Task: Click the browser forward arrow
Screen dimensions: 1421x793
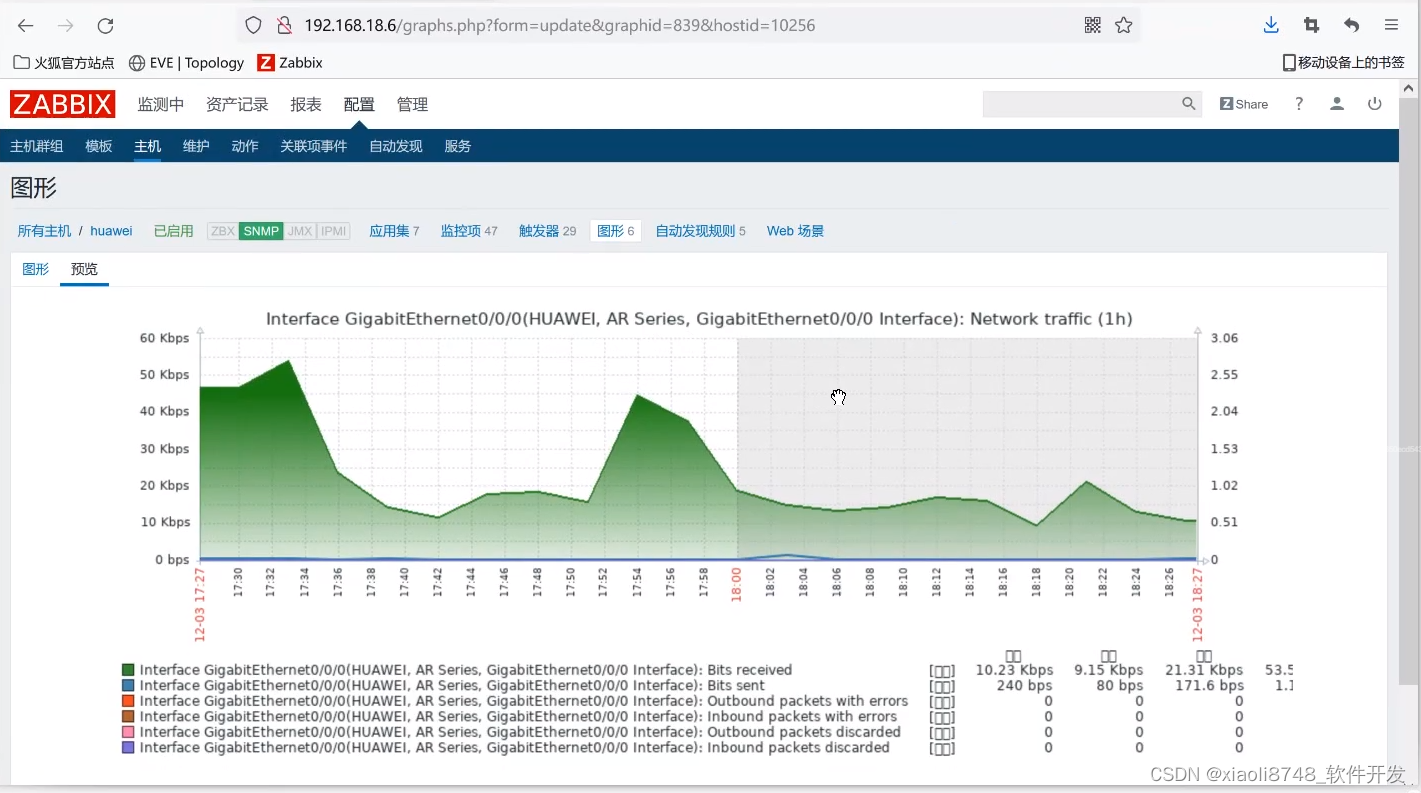Action: 66,25
